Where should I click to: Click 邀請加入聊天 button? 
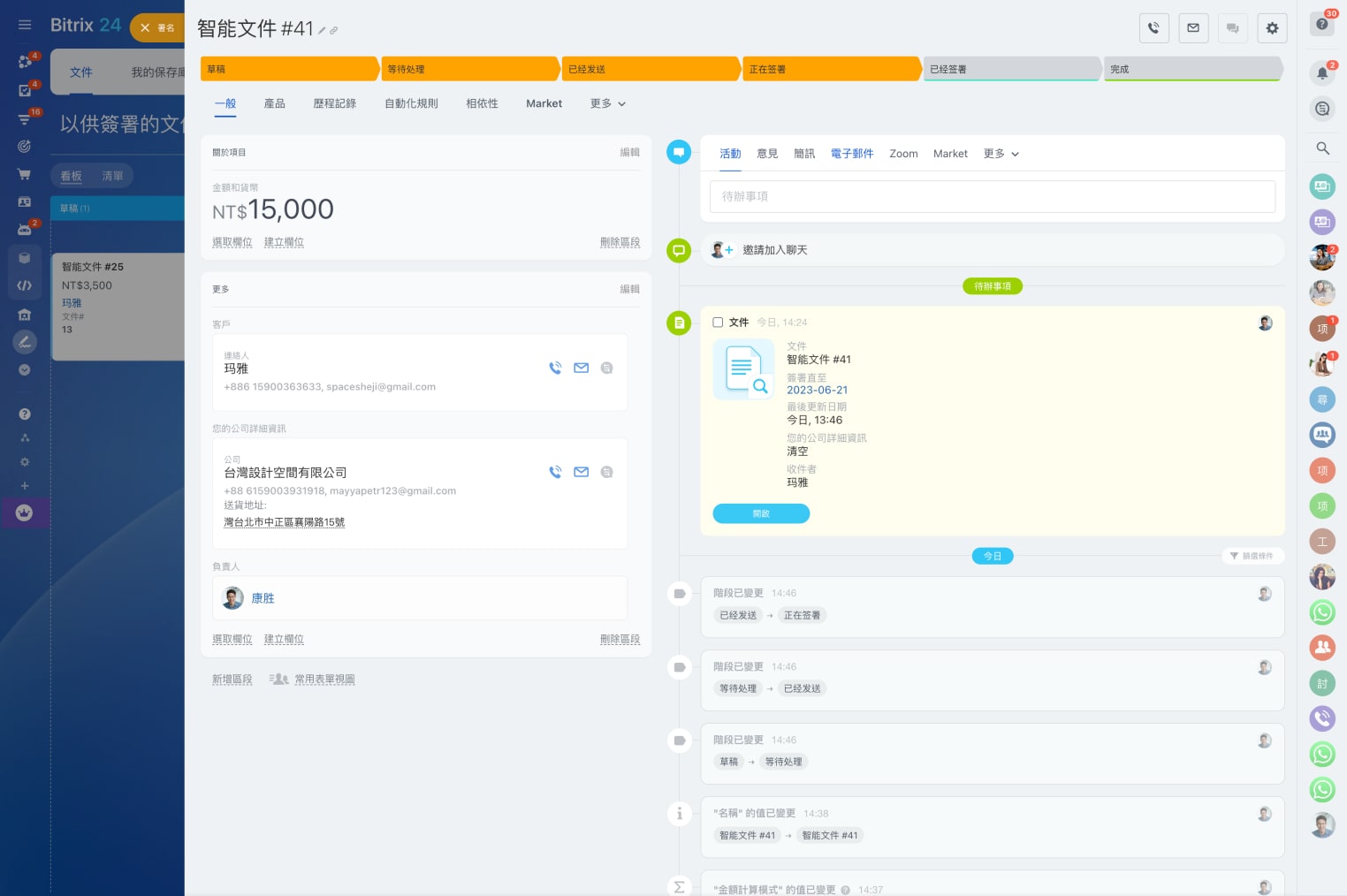click(775, 250)
